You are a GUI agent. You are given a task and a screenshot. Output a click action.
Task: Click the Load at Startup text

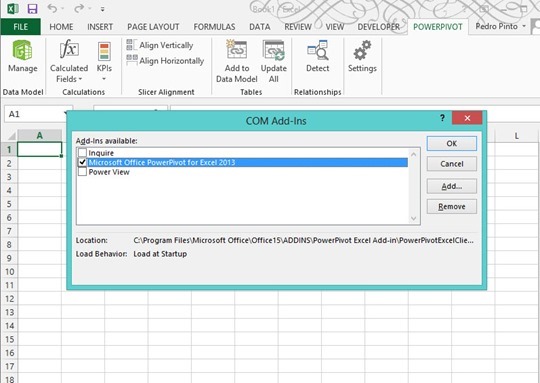click(160, 254)
